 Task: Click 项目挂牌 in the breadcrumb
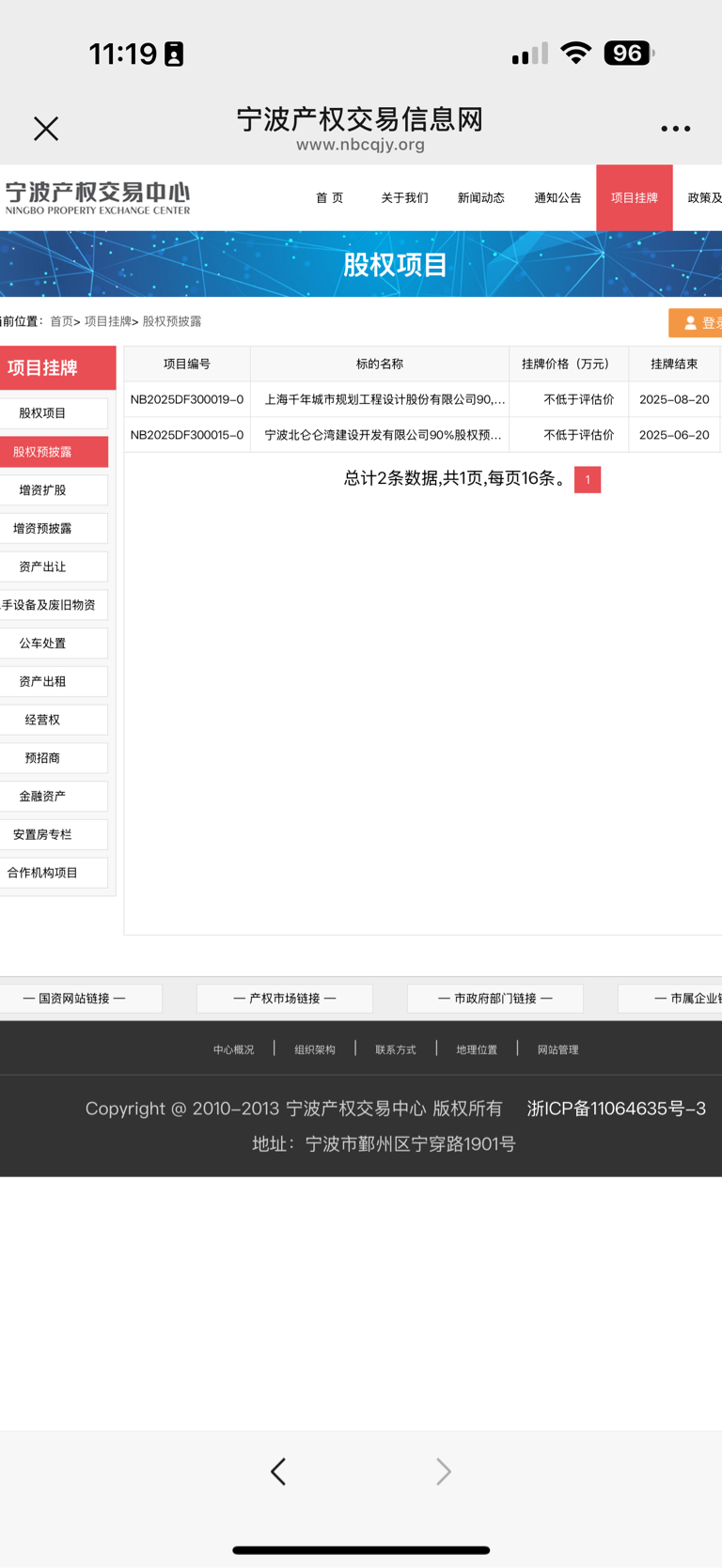coord(108,321)
